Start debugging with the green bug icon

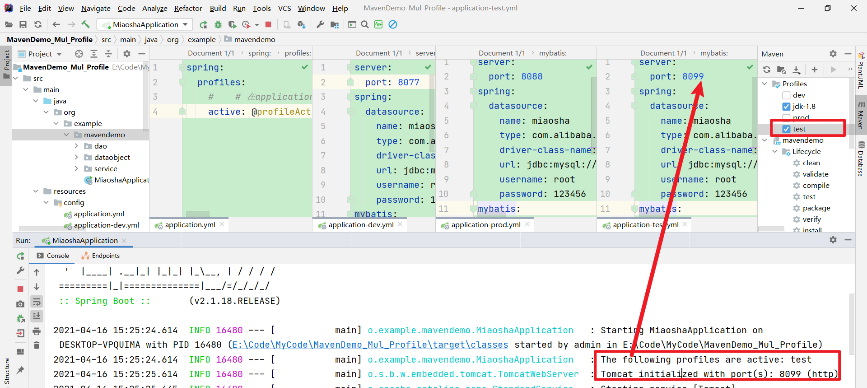218,24
